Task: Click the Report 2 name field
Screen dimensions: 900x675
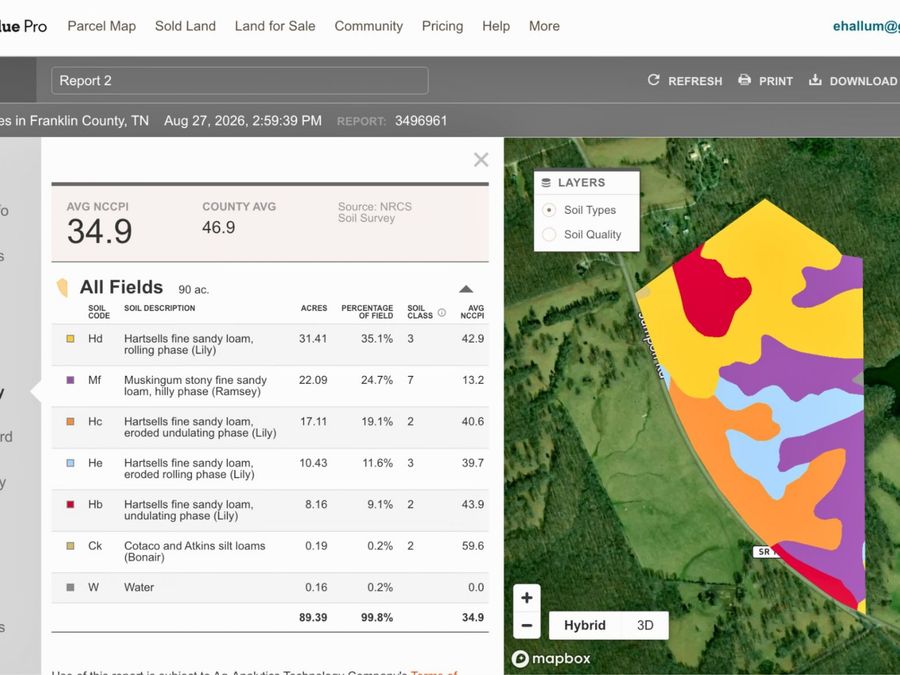Action: 240,80
